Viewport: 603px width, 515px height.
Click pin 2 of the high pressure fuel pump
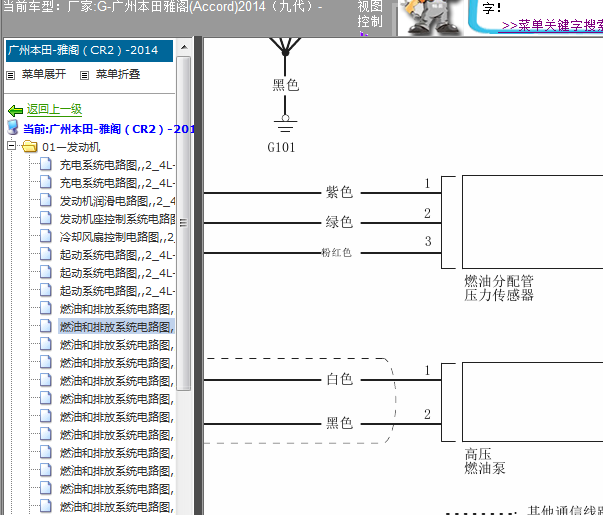427,414
